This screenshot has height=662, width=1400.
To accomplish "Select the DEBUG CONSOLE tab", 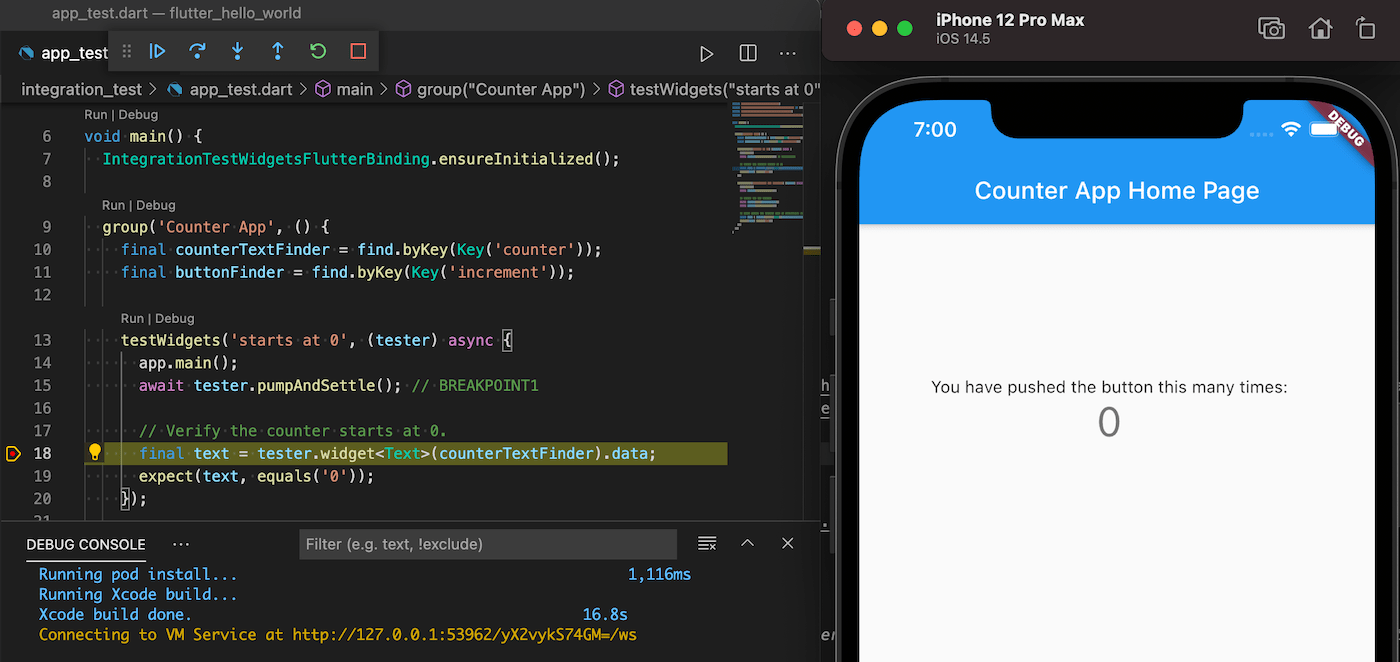I will coord(85,544).
